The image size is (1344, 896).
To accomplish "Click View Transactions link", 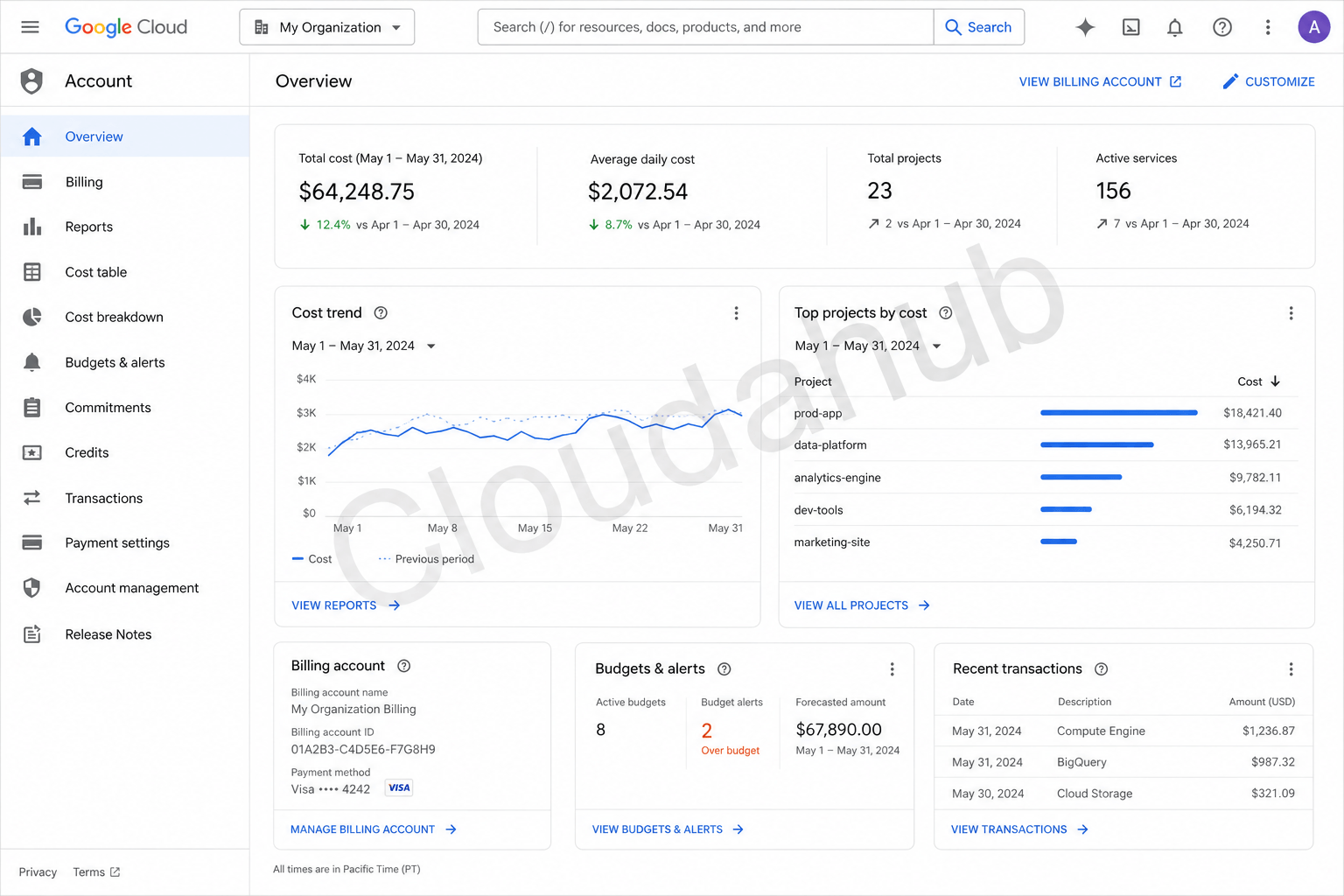I will click(1019, 829).
